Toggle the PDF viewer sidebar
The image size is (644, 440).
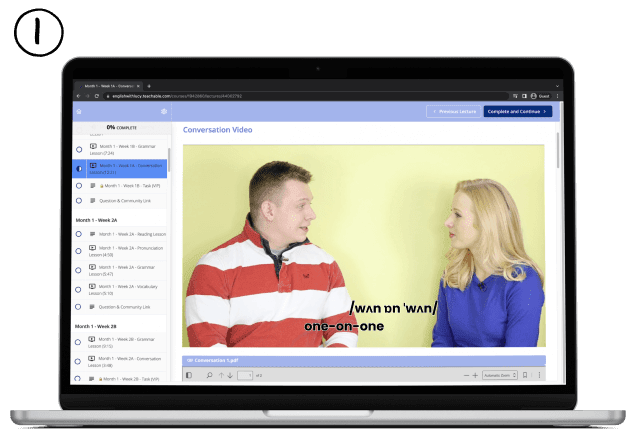189,375
